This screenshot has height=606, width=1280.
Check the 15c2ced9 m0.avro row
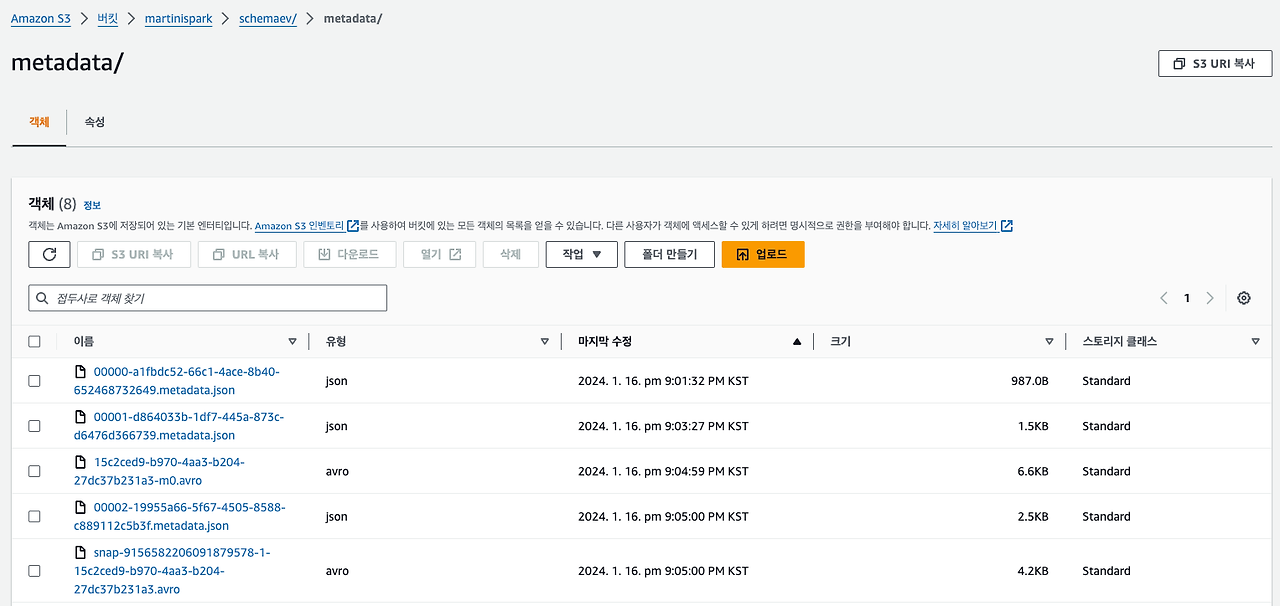[35, 471]
